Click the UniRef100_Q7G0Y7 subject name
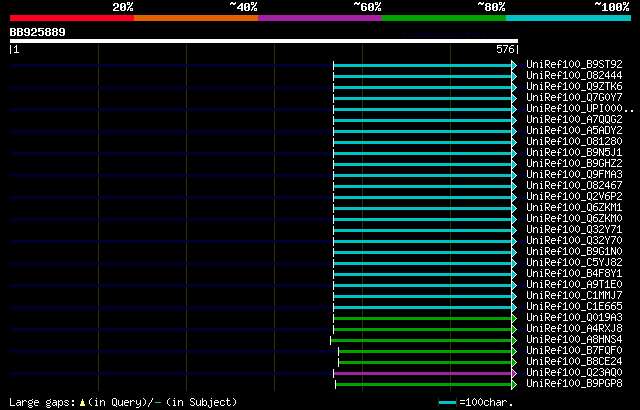Screen dimensions: 640x410 coord(574,98)
